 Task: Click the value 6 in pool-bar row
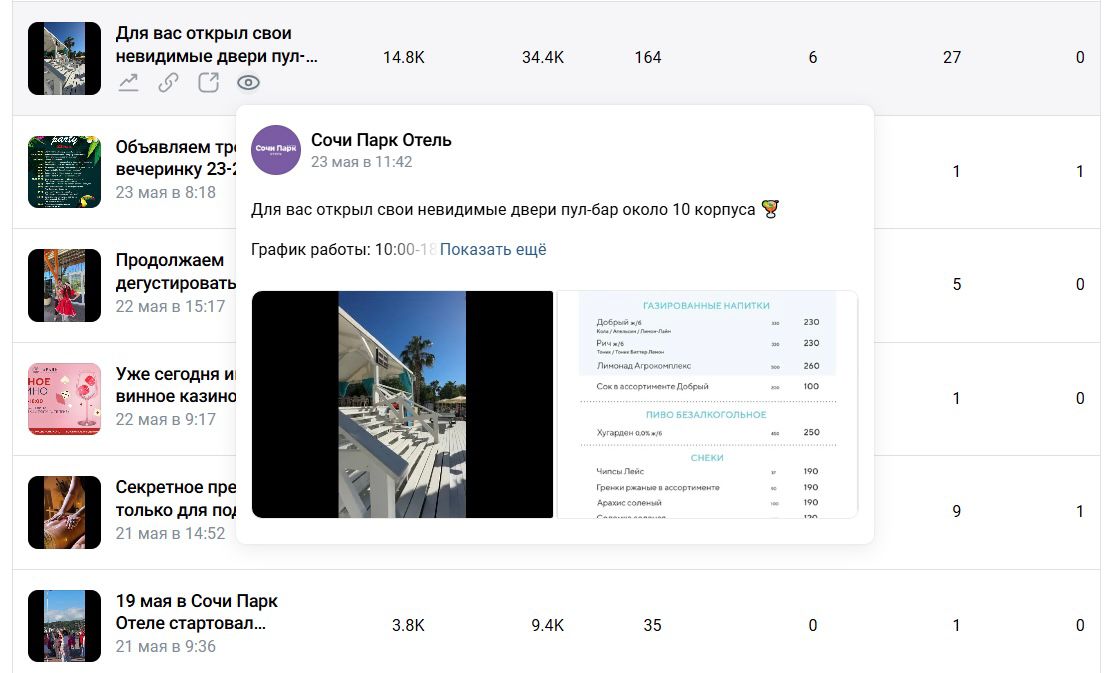click(813, 58)
